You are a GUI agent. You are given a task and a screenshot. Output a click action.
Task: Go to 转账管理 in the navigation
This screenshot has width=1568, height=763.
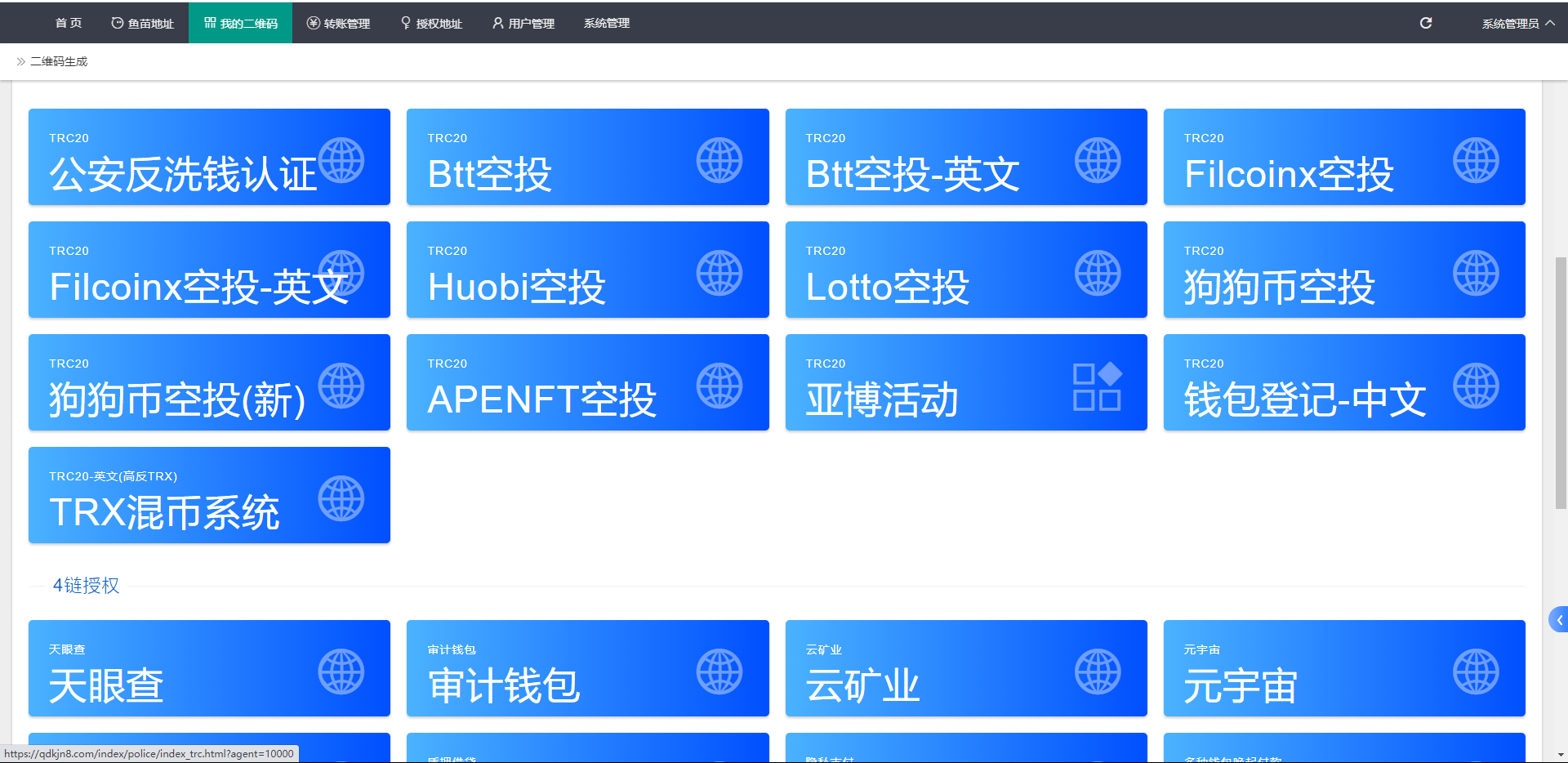click(338, 23)
